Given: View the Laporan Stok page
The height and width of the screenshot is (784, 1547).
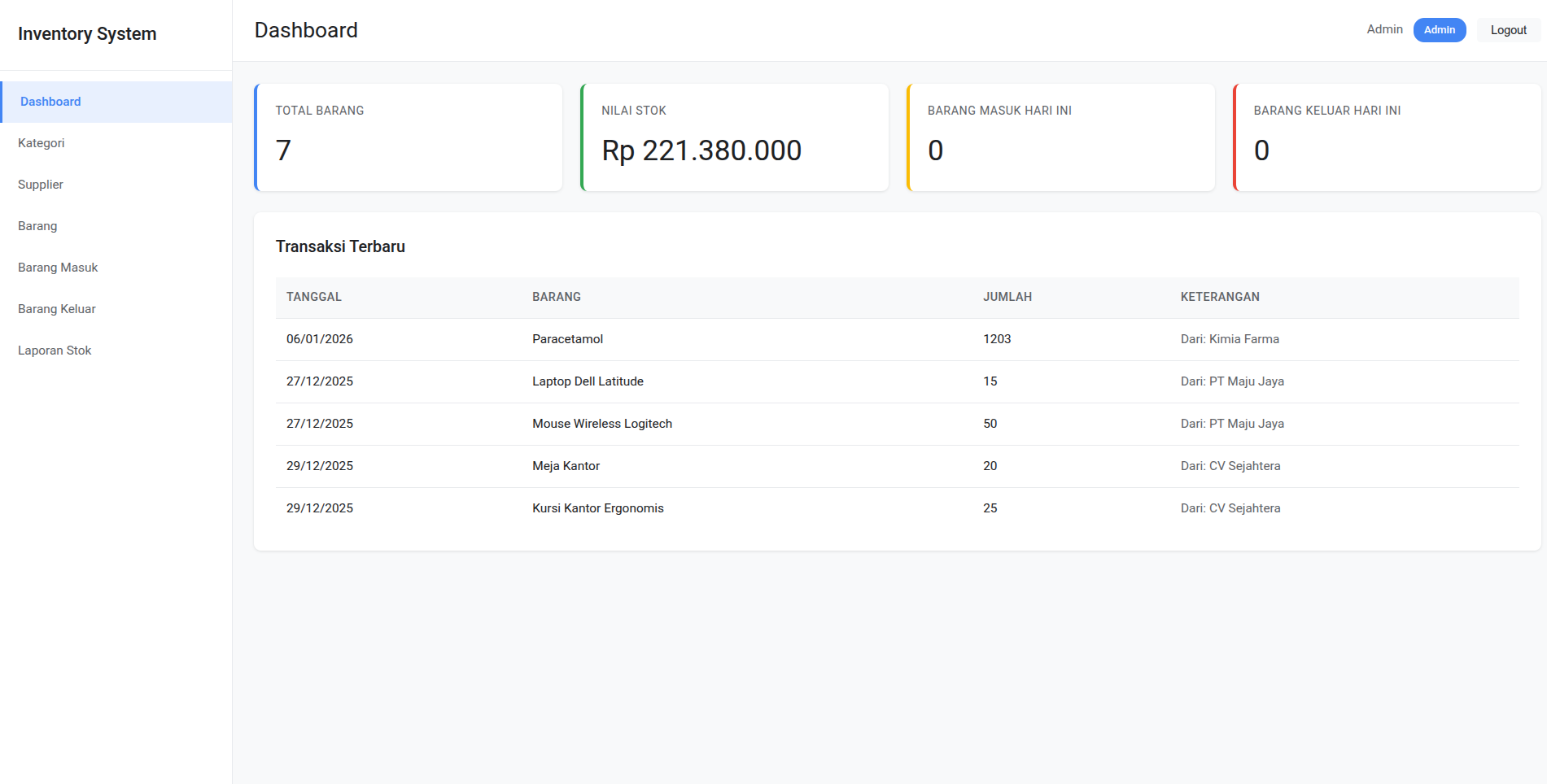Looking at the screenshot, I should click(116, 351).
